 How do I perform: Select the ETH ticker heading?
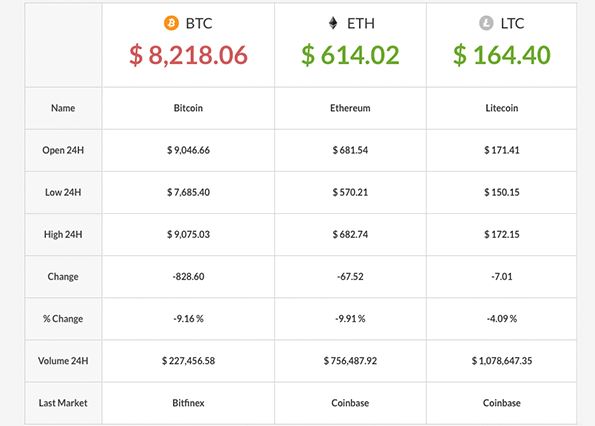click(361, 24)
